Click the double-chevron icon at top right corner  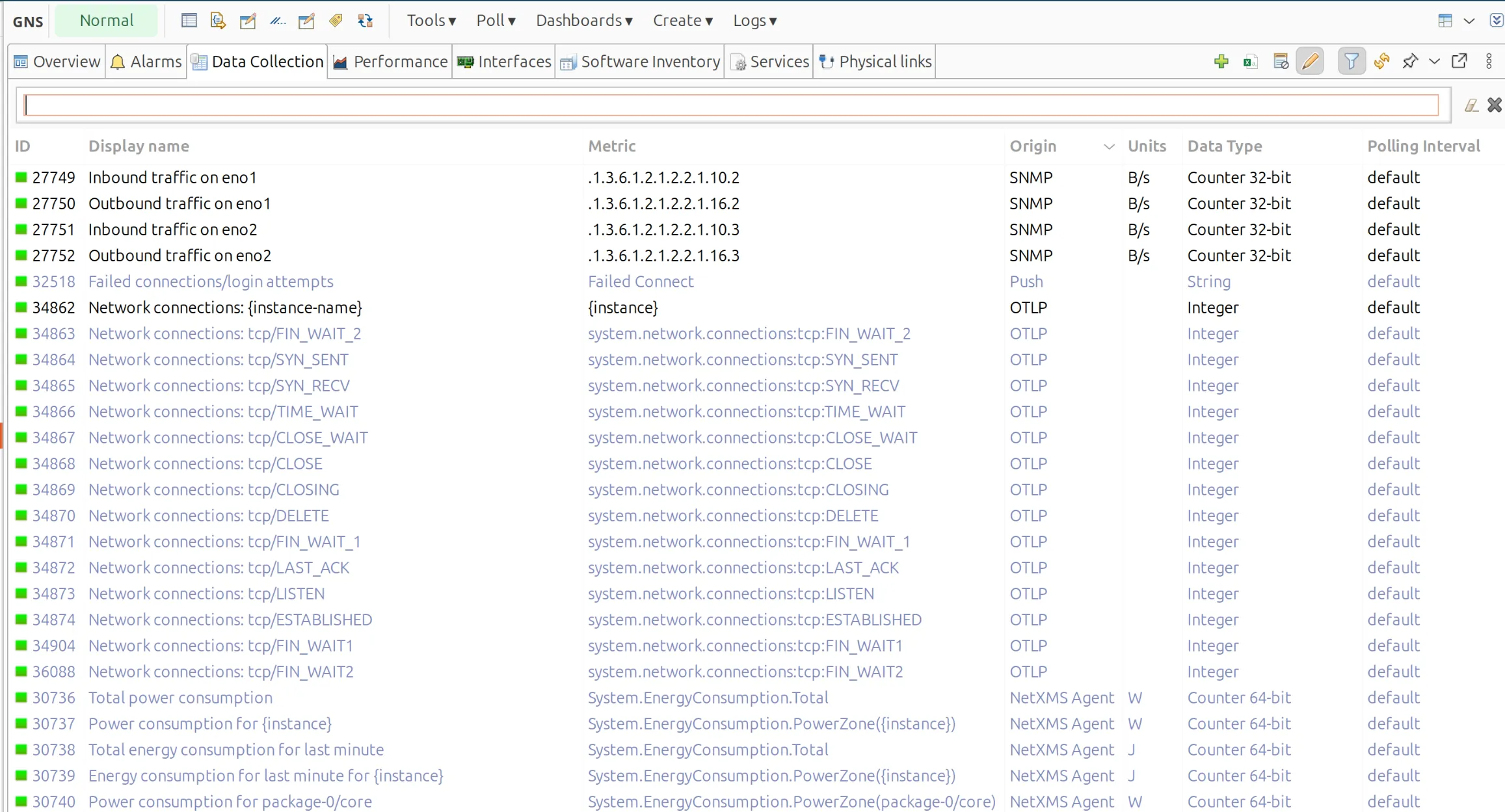[1497, 21]
